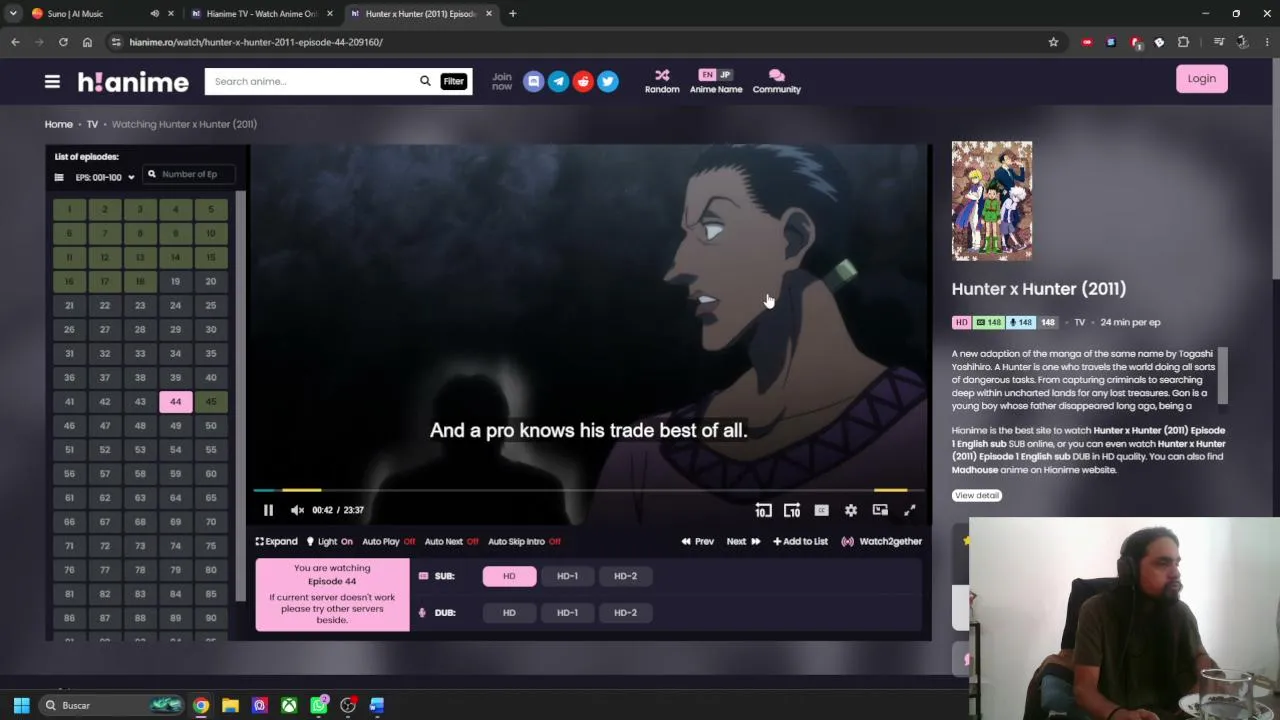This screenshot has width=1280, height=720.
Task: Open the Twitter join link
Action: [x=607, y=82]
